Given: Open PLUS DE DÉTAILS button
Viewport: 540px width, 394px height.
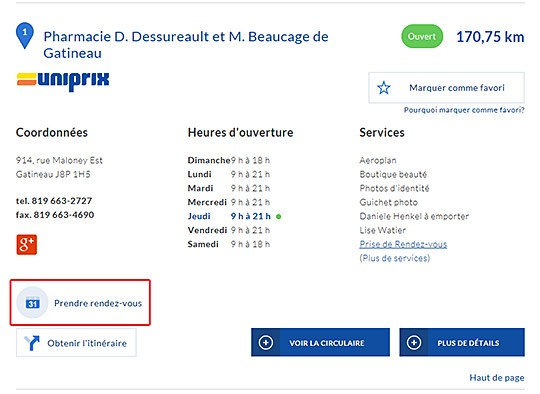Looking at the screenshot, I should 462,342.
